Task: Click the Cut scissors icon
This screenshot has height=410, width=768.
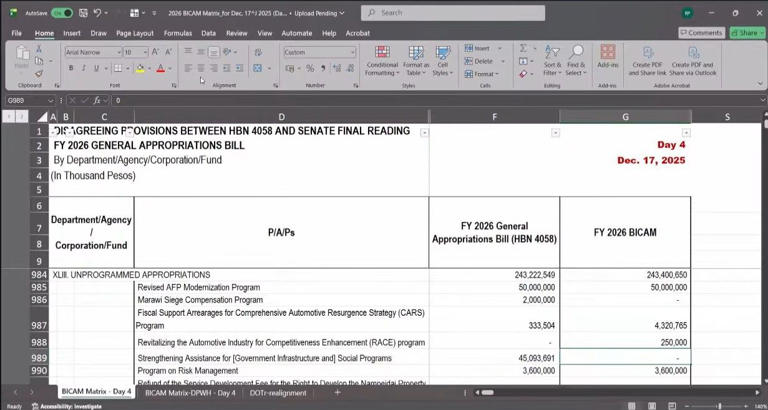Action: click(x=39, y=49)
